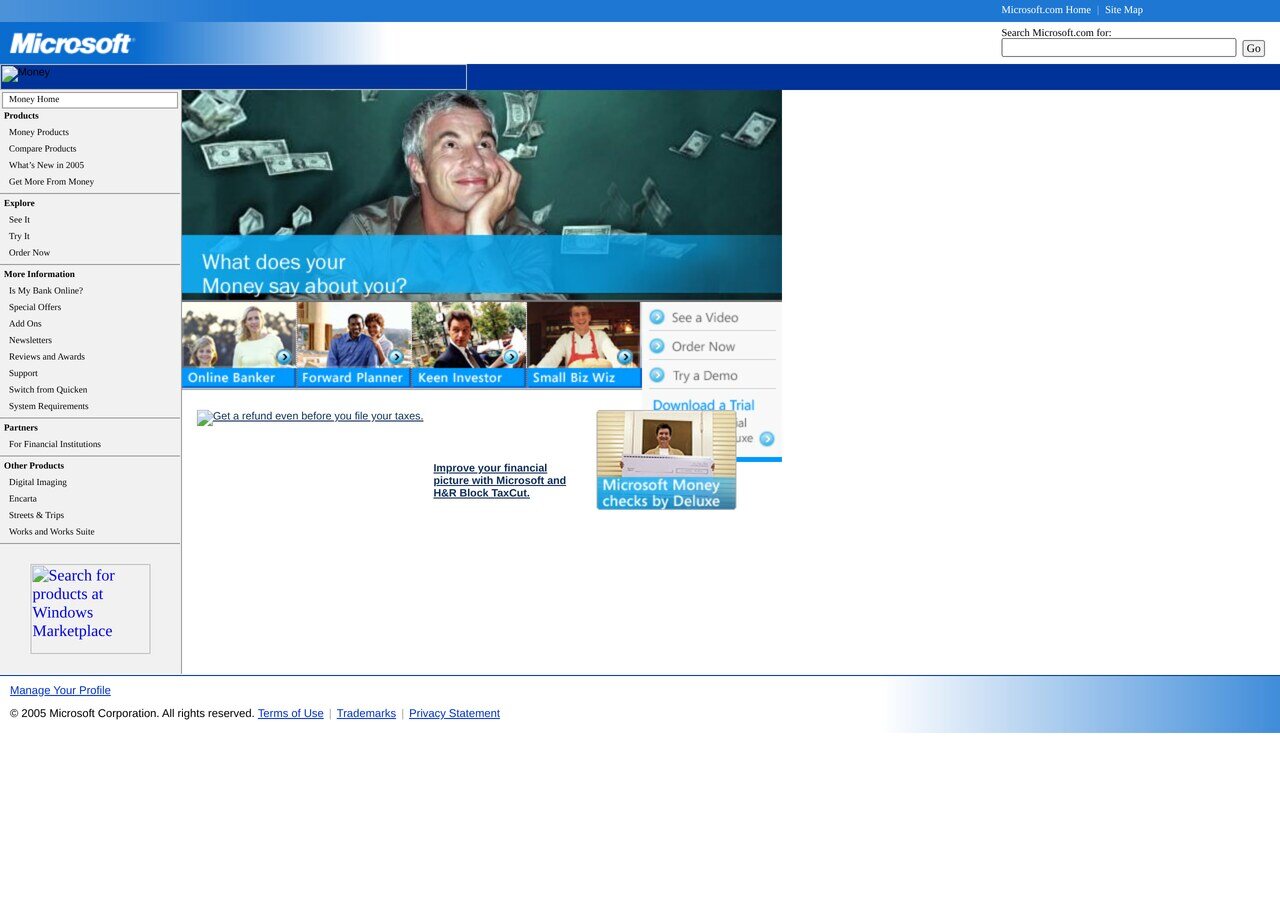Open Money Products in the sidebar
The width and height of the screenshot is (1280, 900).
point(39,132)
